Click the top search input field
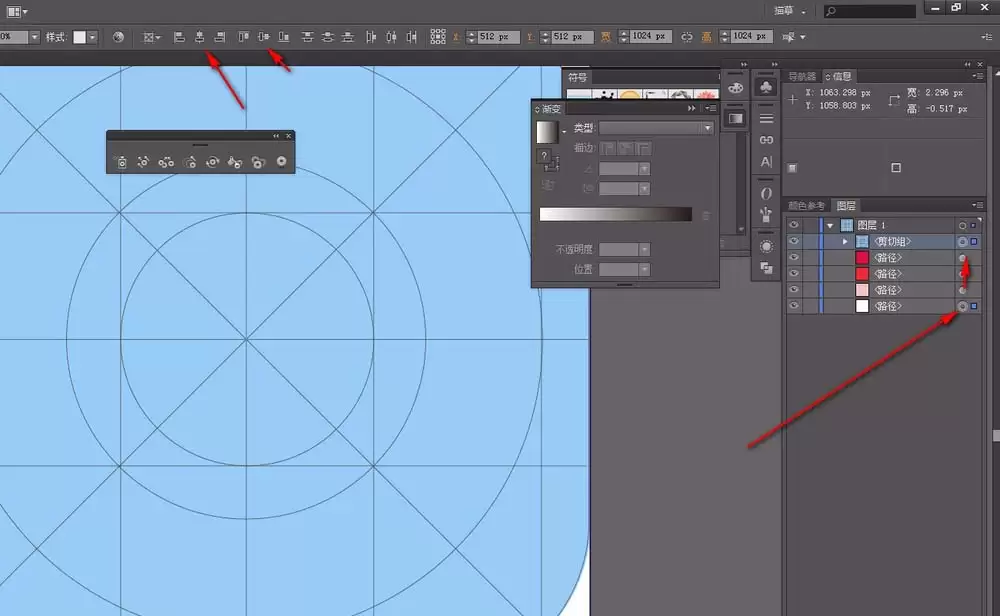Image resolution: width=1000 pixels, height=616 pixels. click(x=870, y=11)
